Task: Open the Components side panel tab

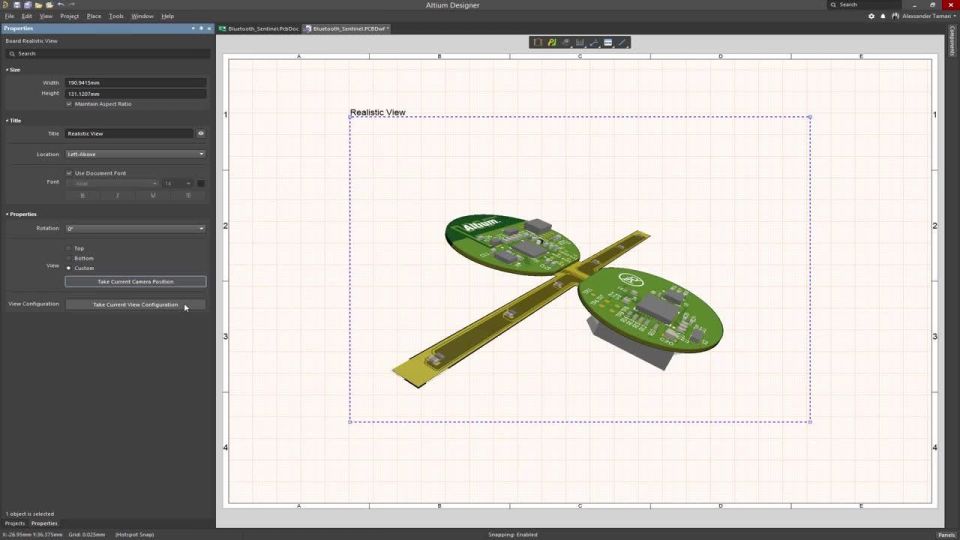Action: click(952, 41)
